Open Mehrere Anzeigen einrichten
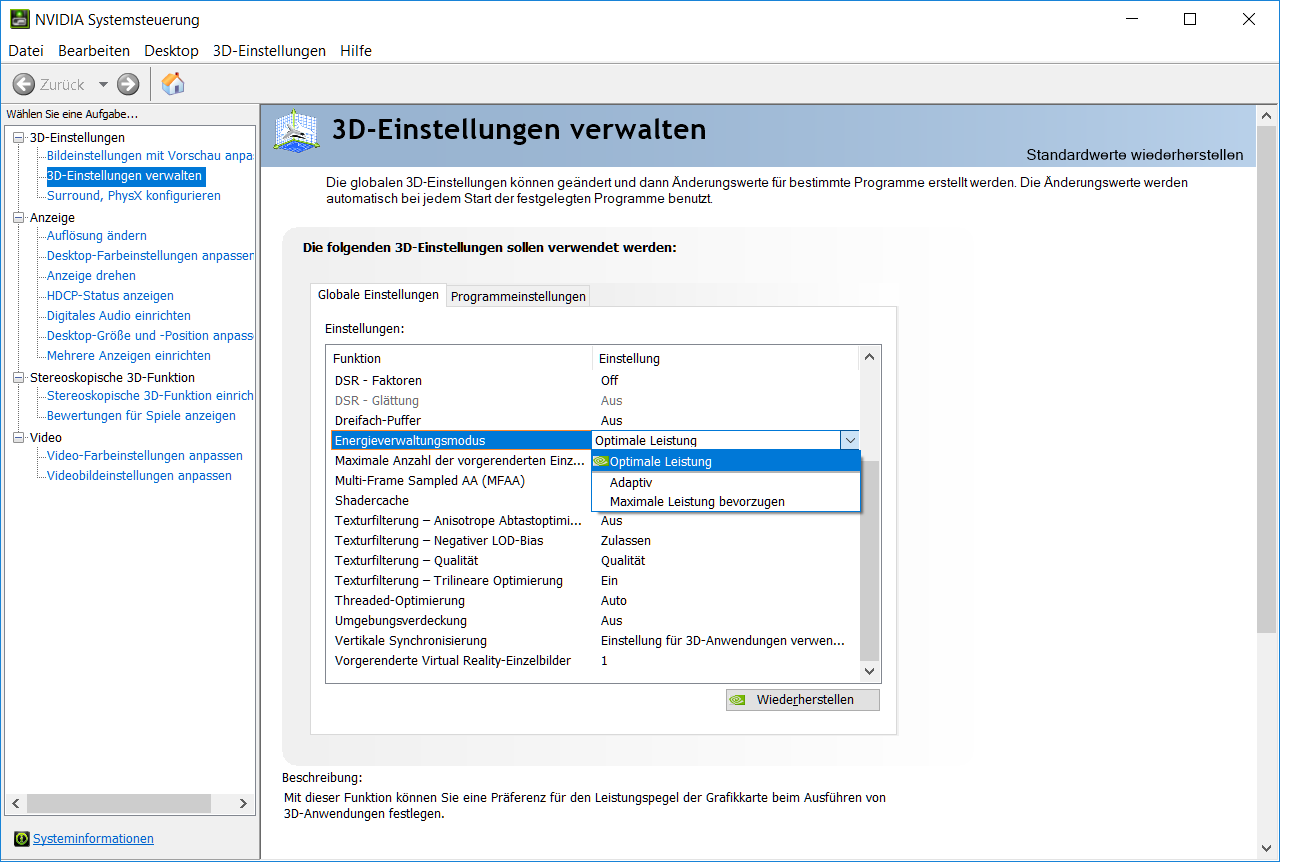 pyautogui.click(x=129, y=356)
